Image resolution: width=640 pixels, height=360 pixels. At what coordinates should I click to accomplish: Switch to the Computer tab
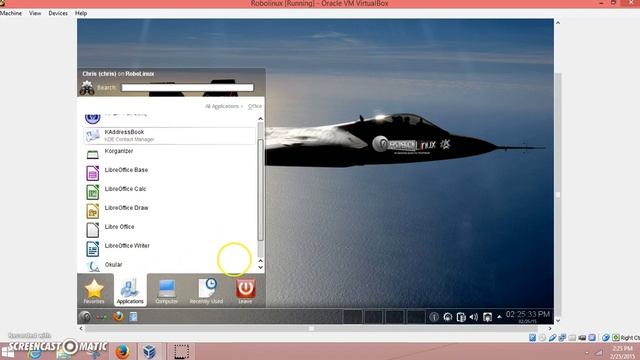[167, 291]
